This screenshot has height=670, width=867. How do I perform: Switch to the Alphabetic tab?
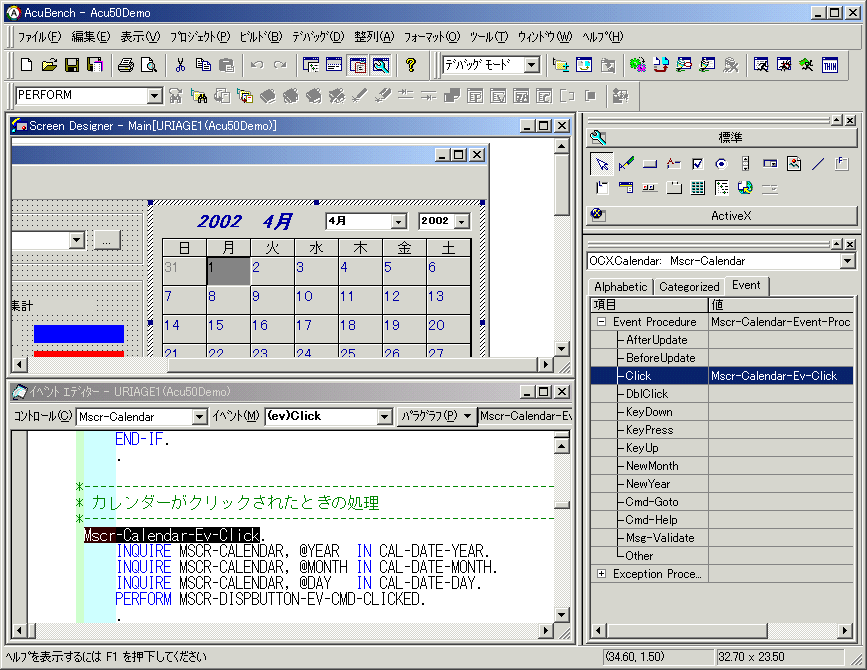click(x=620, y=286)
